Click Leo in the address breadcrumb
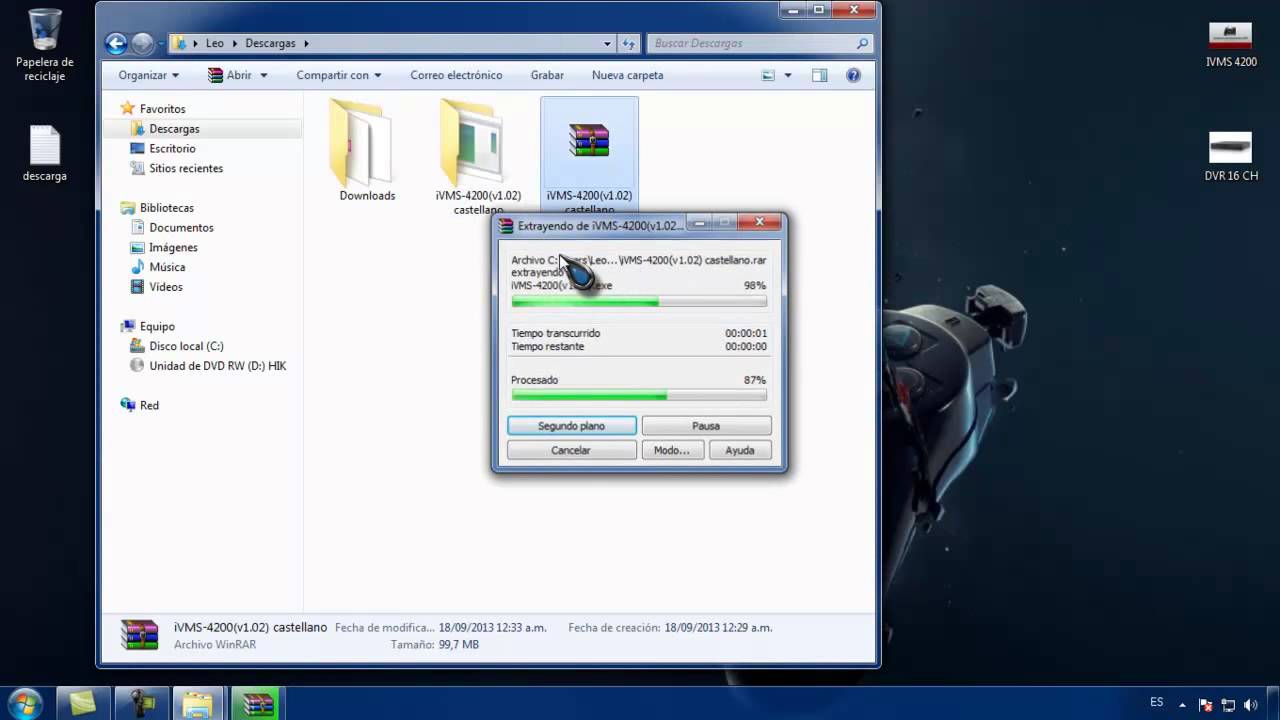The width and height of the screenshot is (1280, 720). pyautogui.click(x=215, y=44)
